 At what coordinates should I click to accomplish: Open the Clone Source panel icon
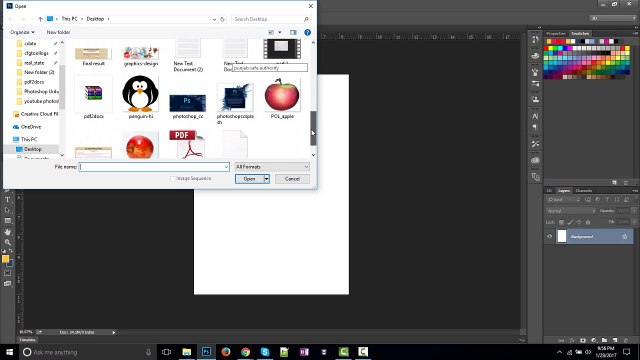(x=535, y=99)
